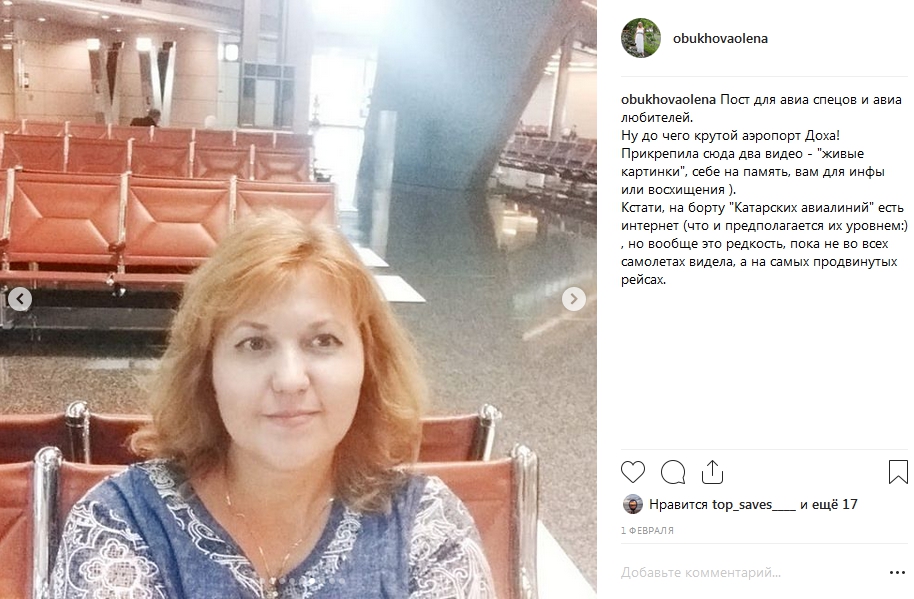The image size is (914, 599).
Task: Open the three-dot more options menu
Action: [897, 573]
